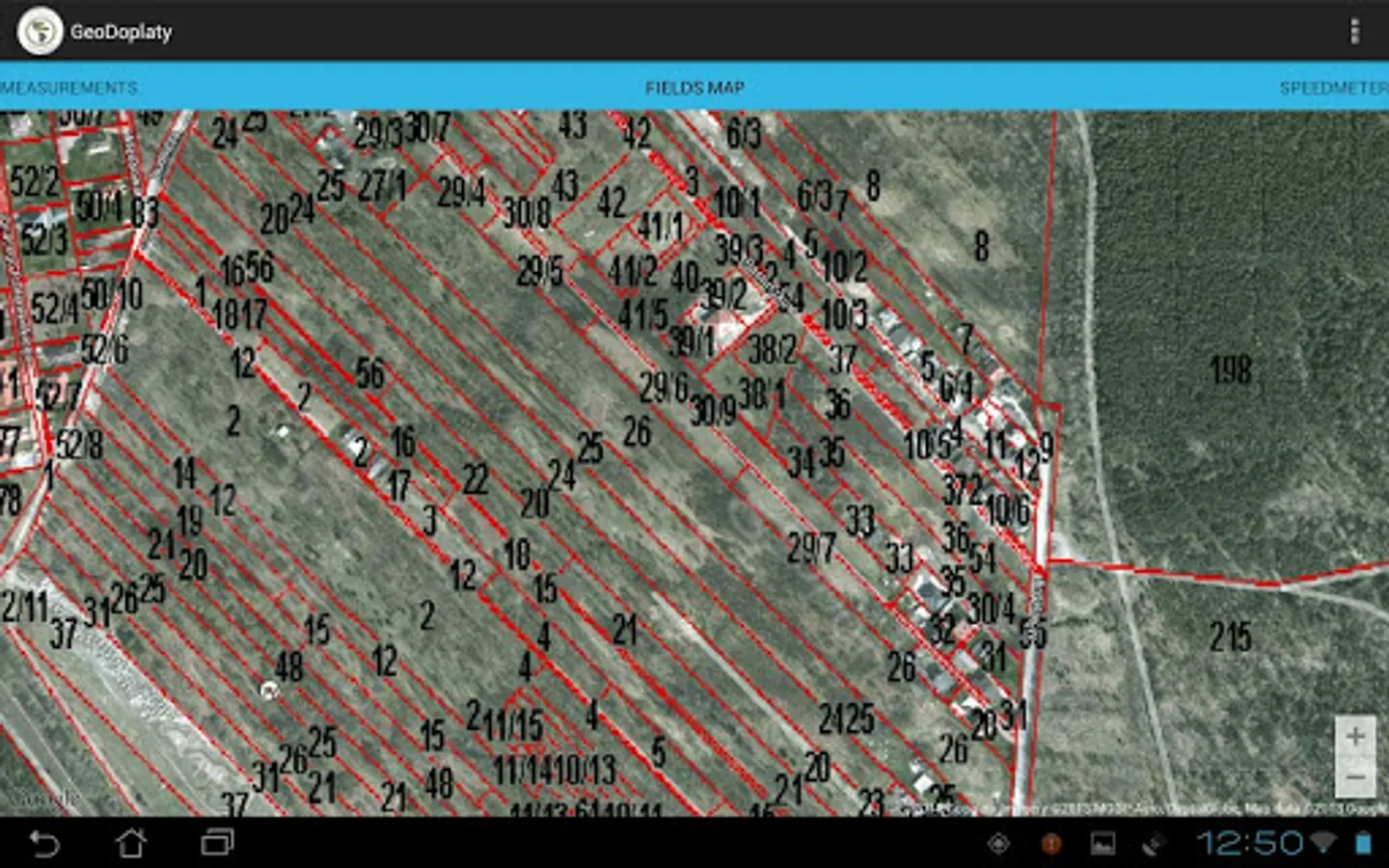
Task: Zoom out with the minus map button
Action: click(x=1355, y=777)
